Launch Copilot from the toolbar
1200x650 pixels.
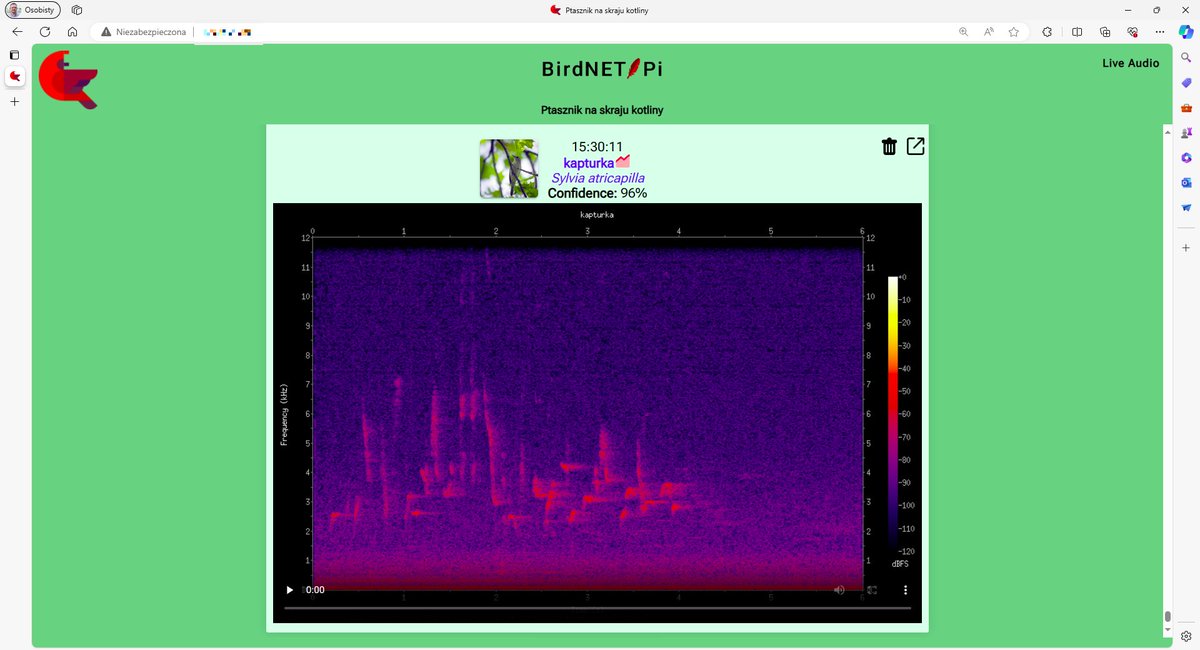tap(1185, 31)
